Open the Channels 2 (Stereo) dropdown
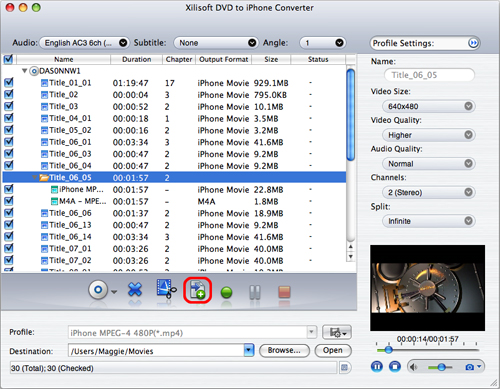 tap(429, 192)
